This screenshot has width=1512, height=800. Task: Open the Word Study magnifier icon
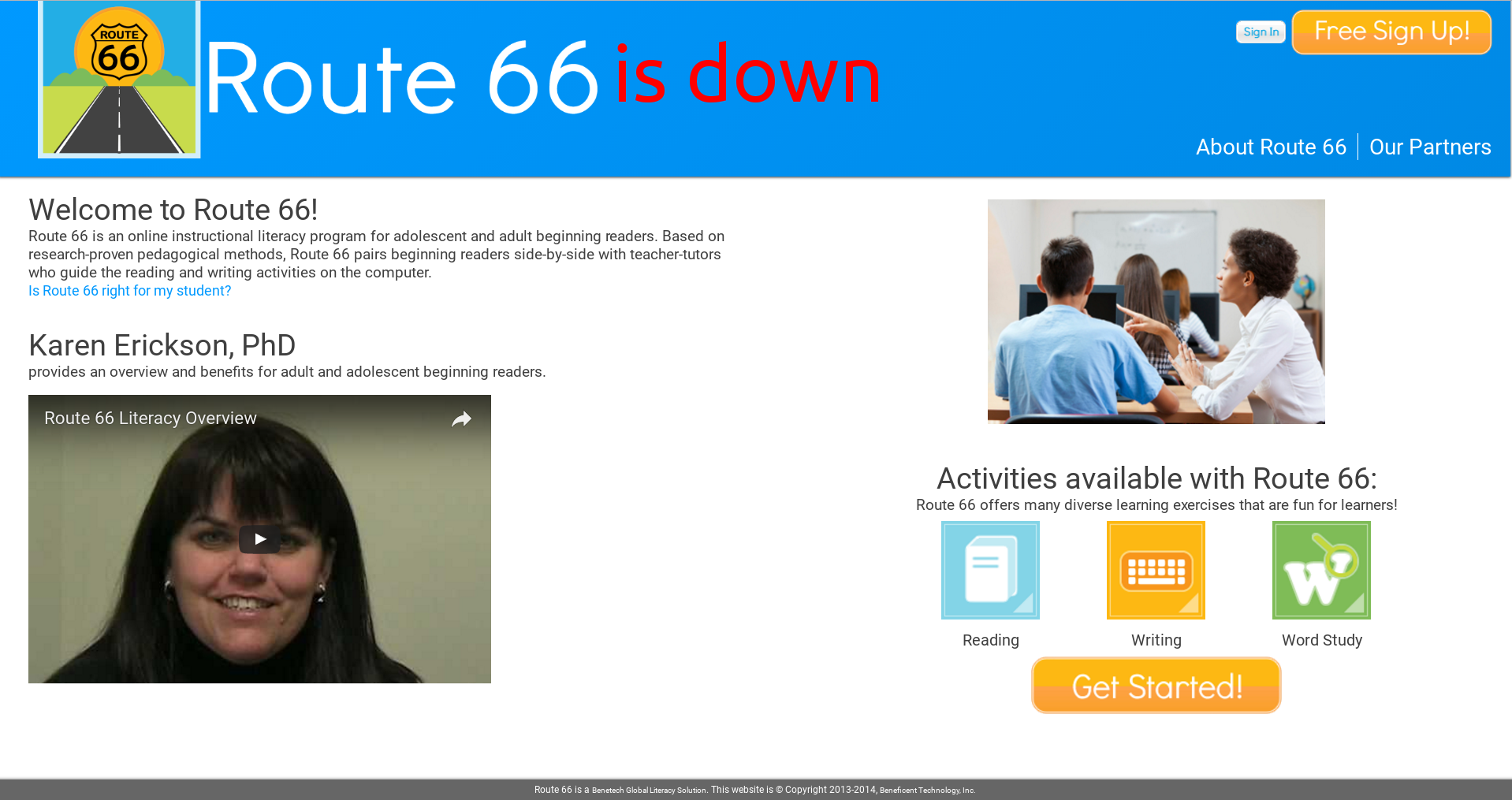(x=1321, y=570)
